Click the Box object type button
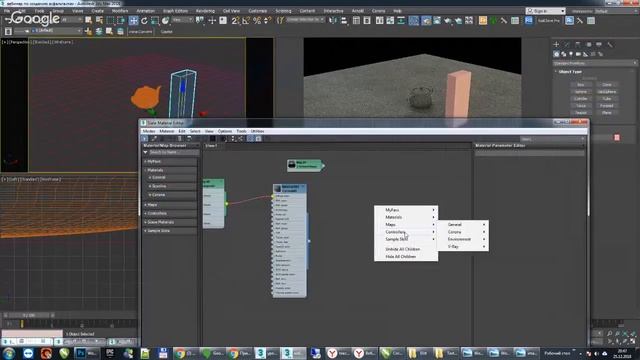This screenshot has width=640, height=360. coord(580,85)
